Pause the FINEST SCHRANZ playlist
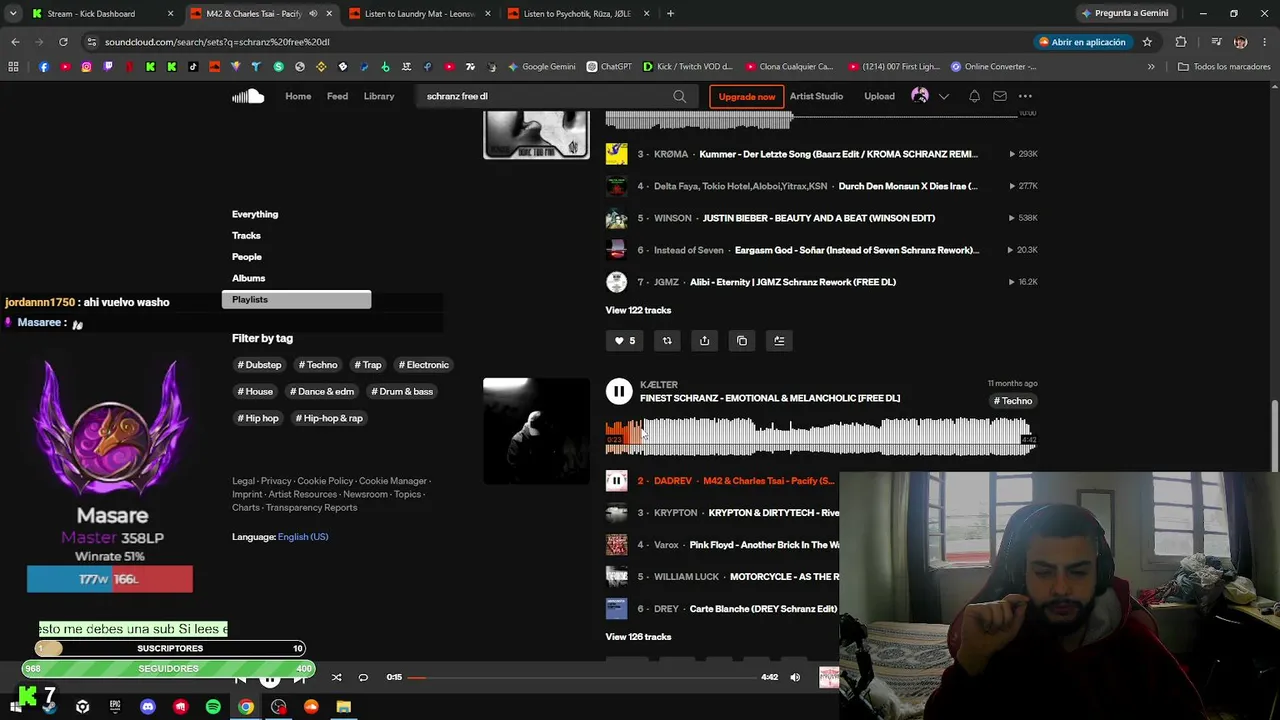Viewport: 1280px width, 720px height. click(x=619, y=392)
